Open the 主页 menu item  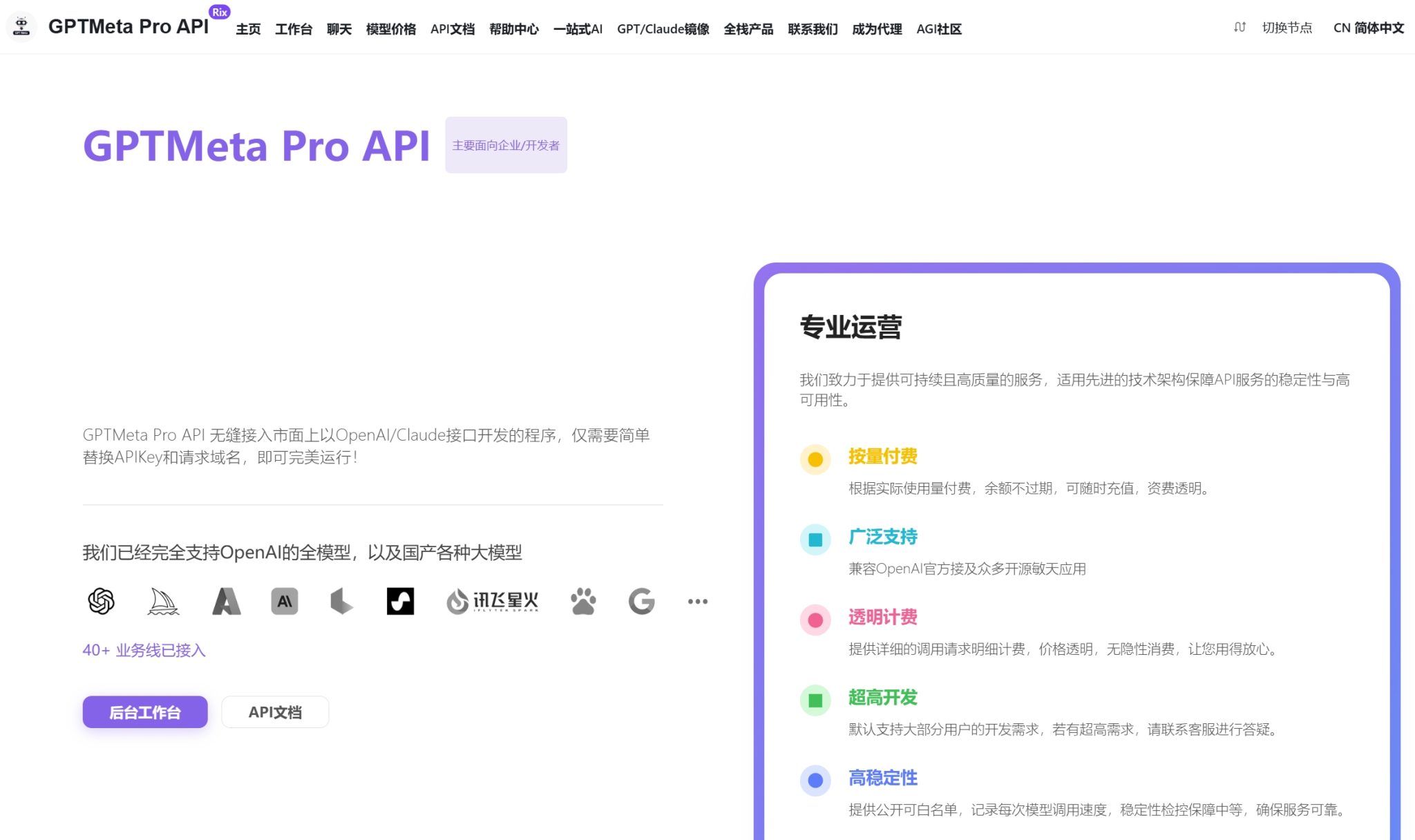247,29
